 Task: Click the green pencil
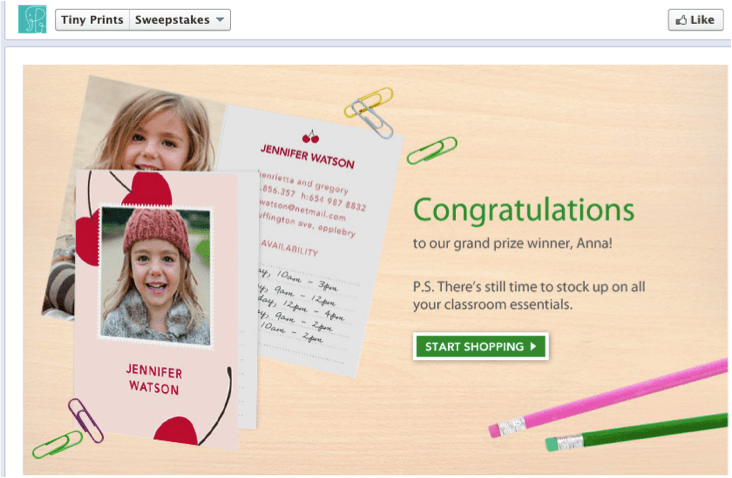click(x=637, y=432)
